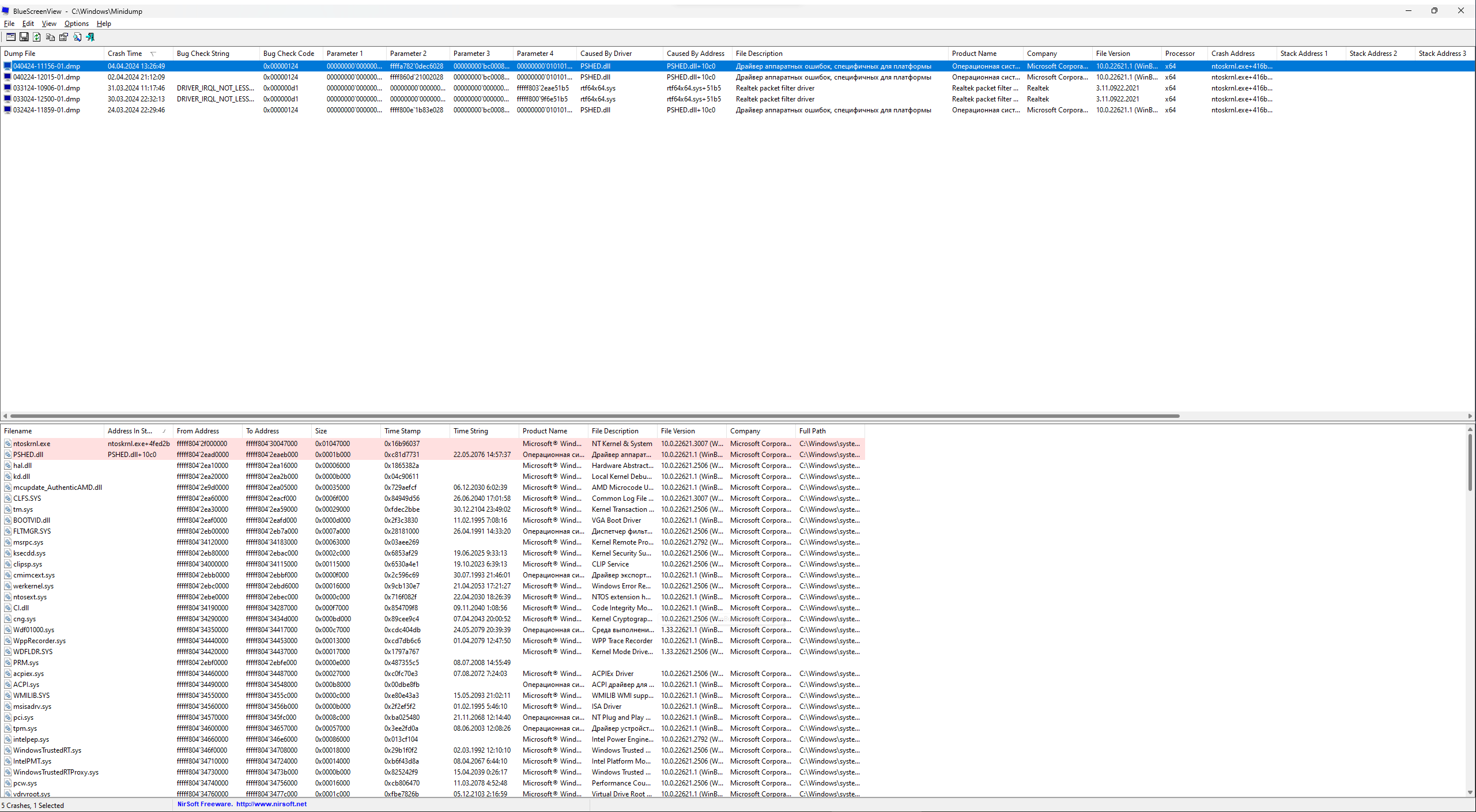Image resolution: width=1476 pixels, height=812 pixels.
Task: Click the upper pane horizontal scrollbar thumb
Action: (595, 416)
